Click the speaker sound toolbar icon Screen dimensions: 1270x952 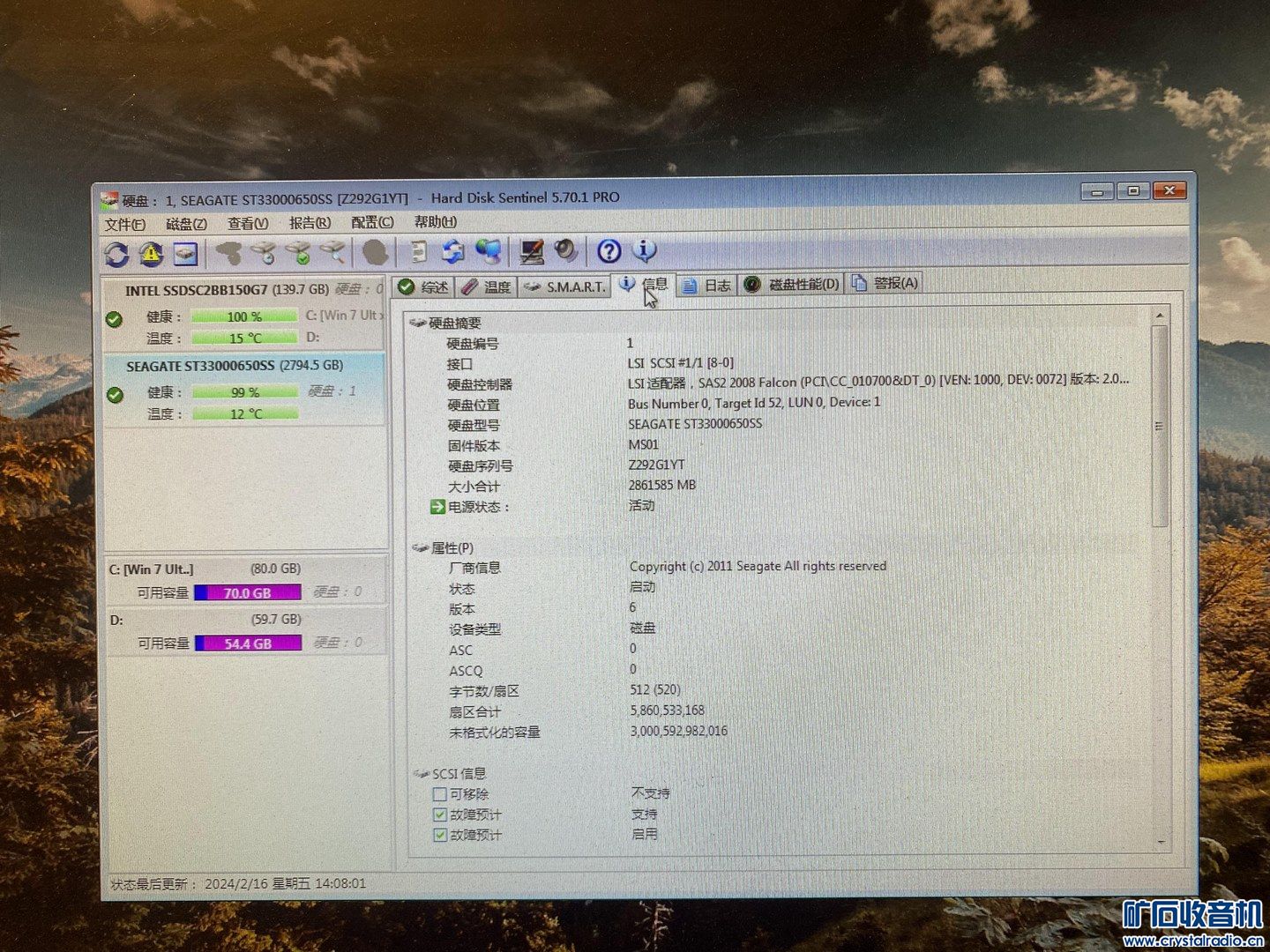[x=565, y=251]
